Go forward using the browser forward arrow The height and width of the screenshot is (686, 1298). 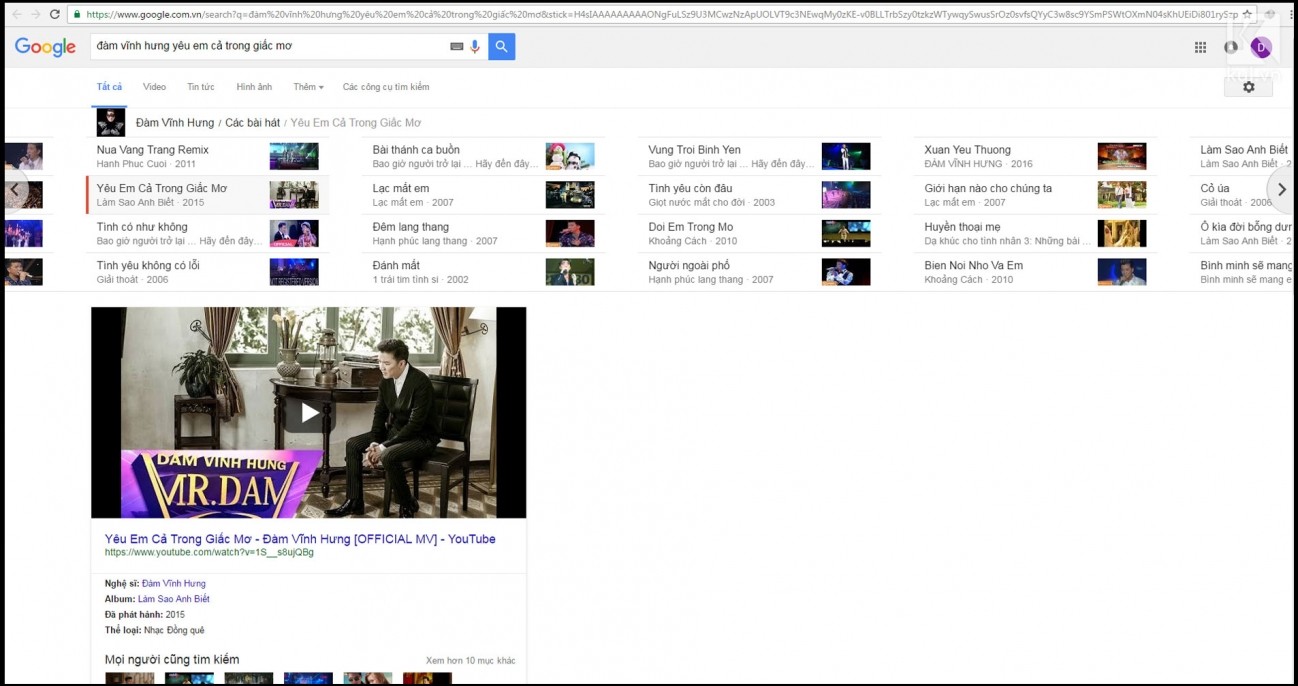35,14
